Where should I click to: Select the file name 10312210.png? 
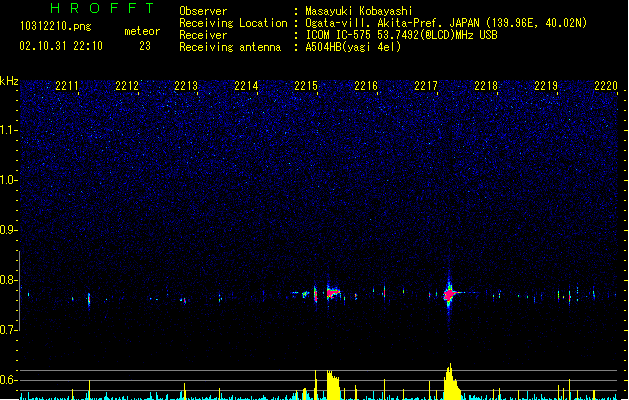(56, 26)
